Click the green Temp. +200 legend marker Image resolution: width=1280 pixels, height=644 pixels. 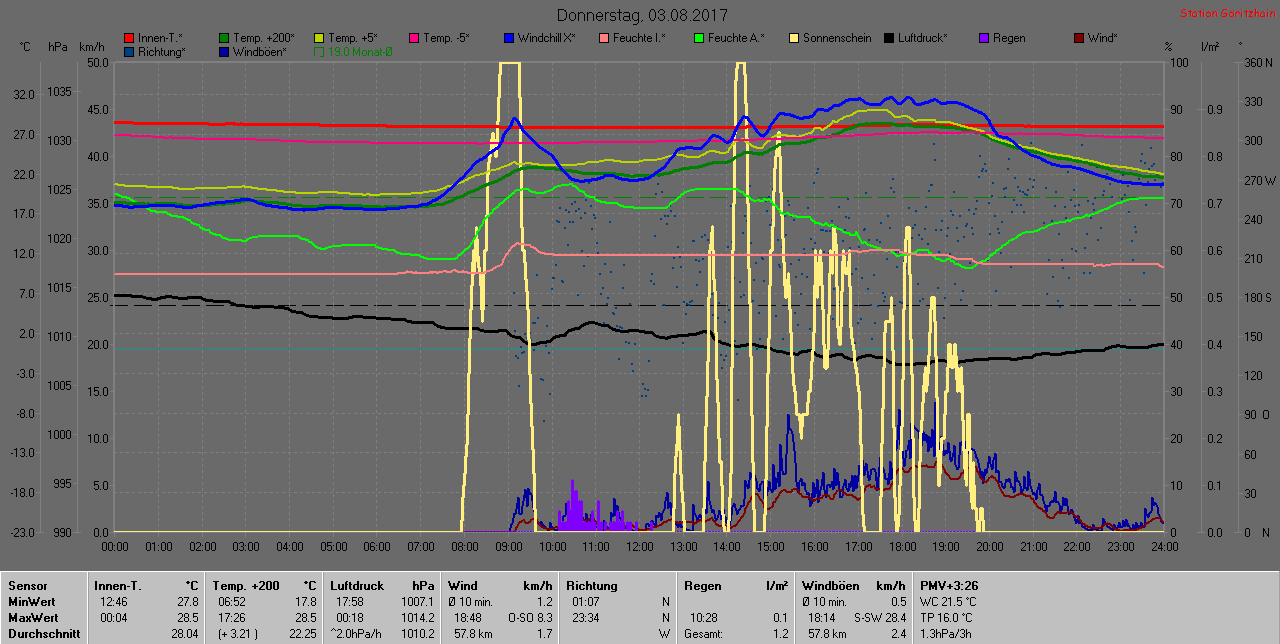(x=225, y=38)
